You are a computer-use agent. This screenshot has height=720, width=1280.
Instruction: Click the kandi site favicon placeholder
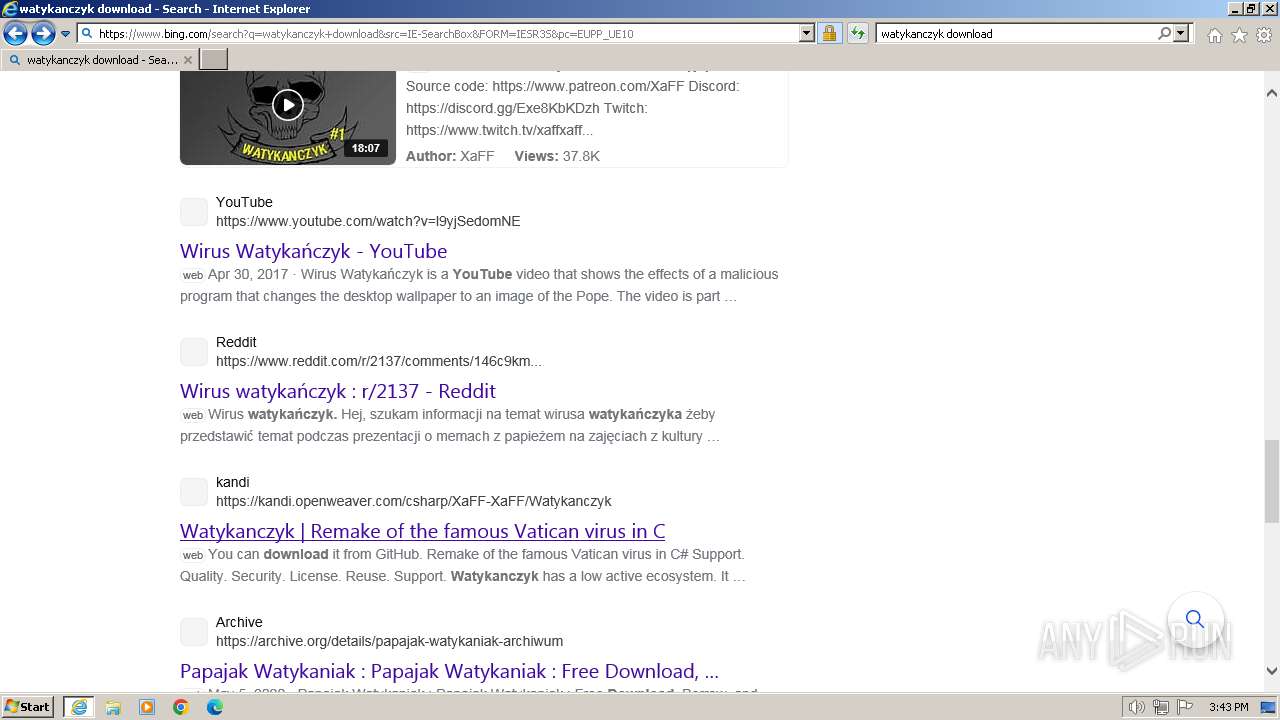coord(194,492)
